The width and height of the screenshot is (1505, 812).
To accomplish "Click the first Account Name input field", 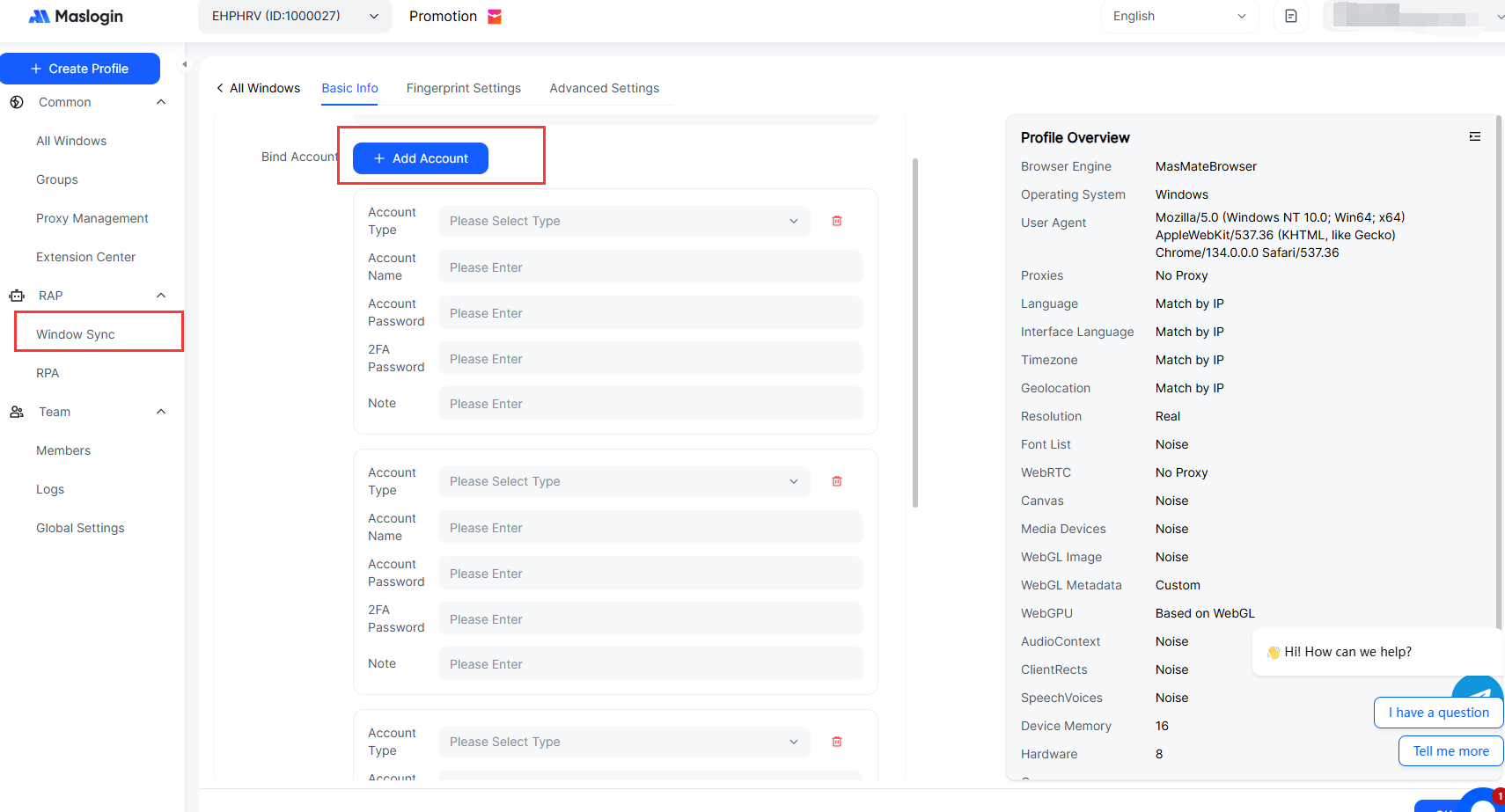I will (650, 267).
